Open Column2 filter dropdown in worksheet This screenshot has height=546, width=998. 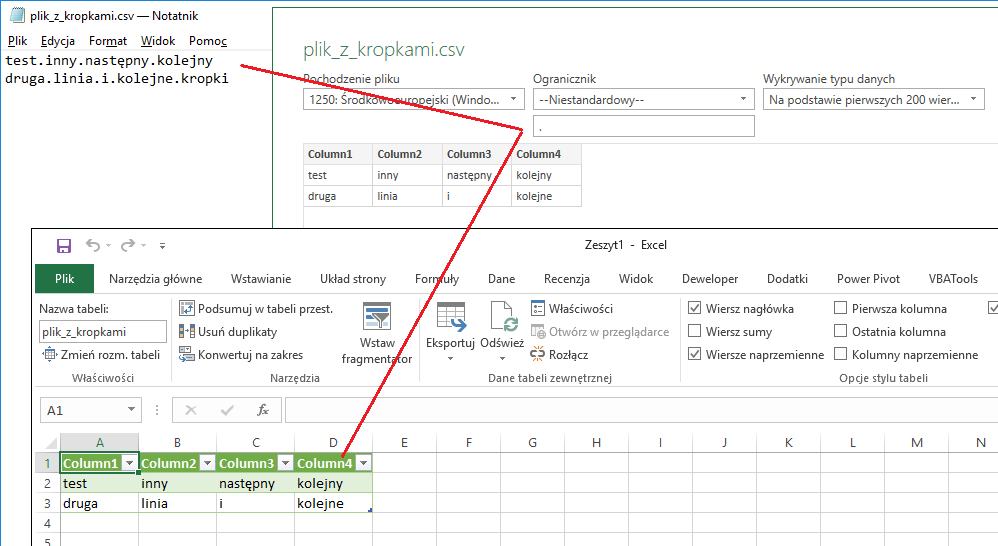207,463
